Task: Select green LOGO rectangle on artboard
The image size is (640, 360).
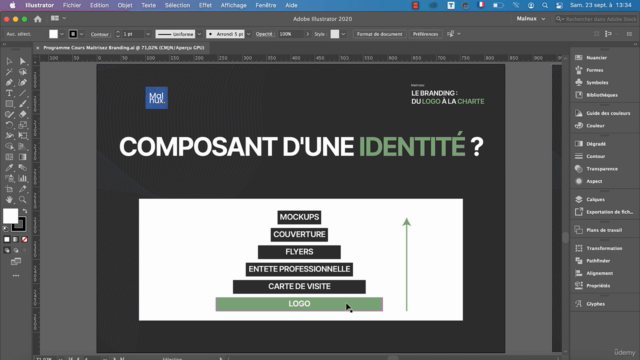Action: tap(299, 304)
